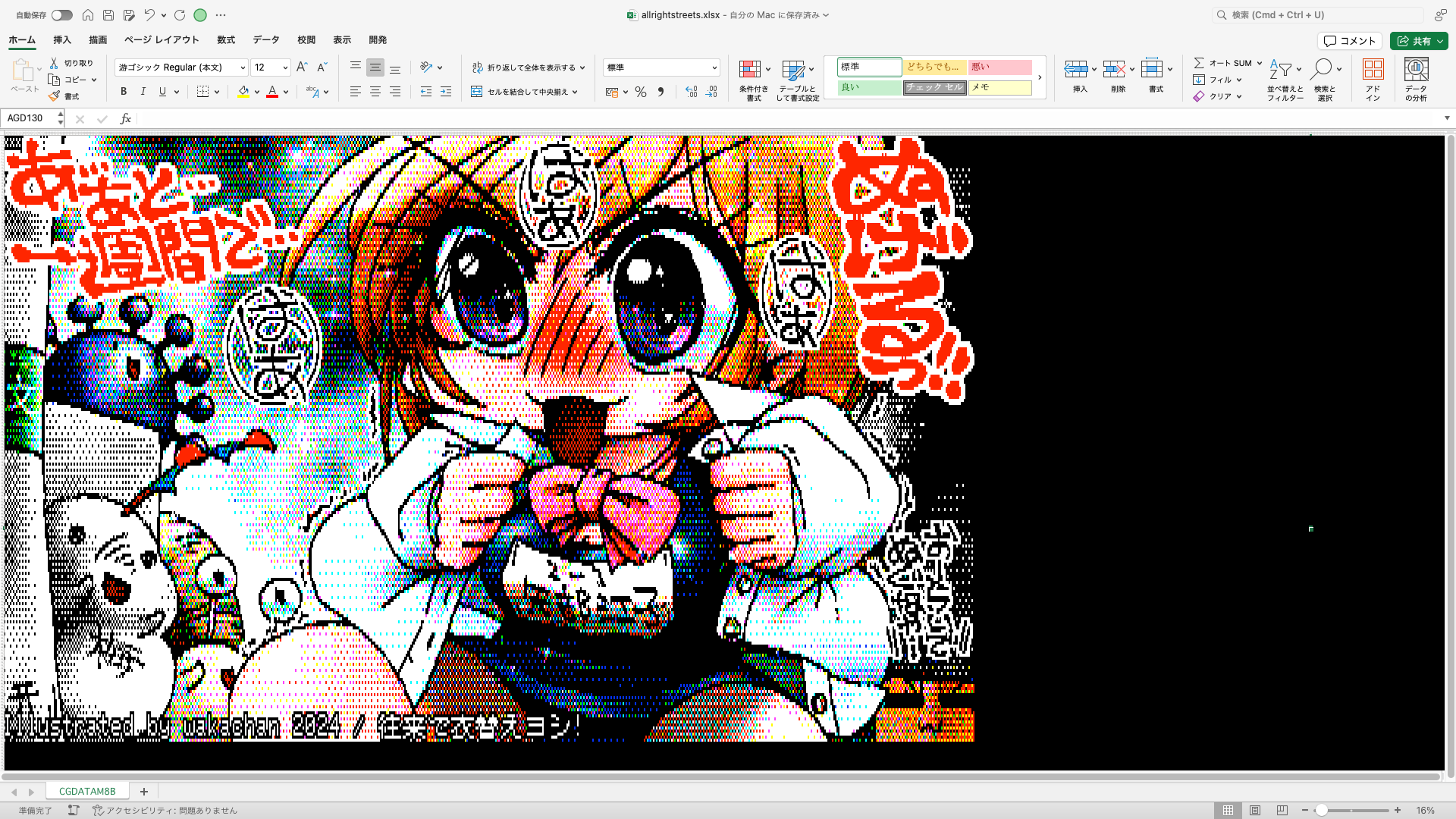Image resolution: width=1456 pixels, height=819 pixels.
Task: Apply percent style format
Action: click(641, 92)
